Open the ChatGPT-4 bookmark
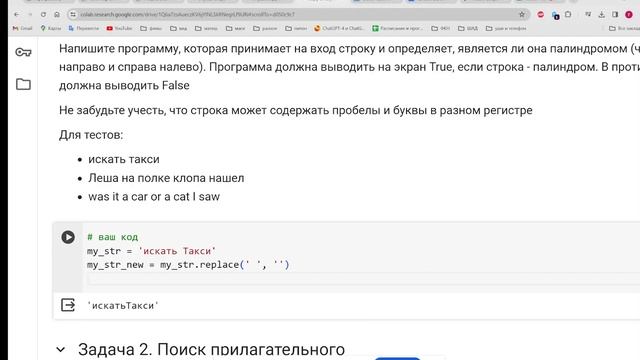The image size is (640, 360). click(339, 28)
